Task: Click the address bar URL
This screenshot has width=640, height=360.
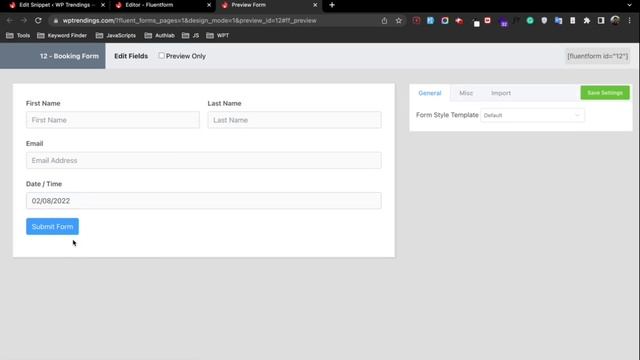Action: [x=189, y=20]
